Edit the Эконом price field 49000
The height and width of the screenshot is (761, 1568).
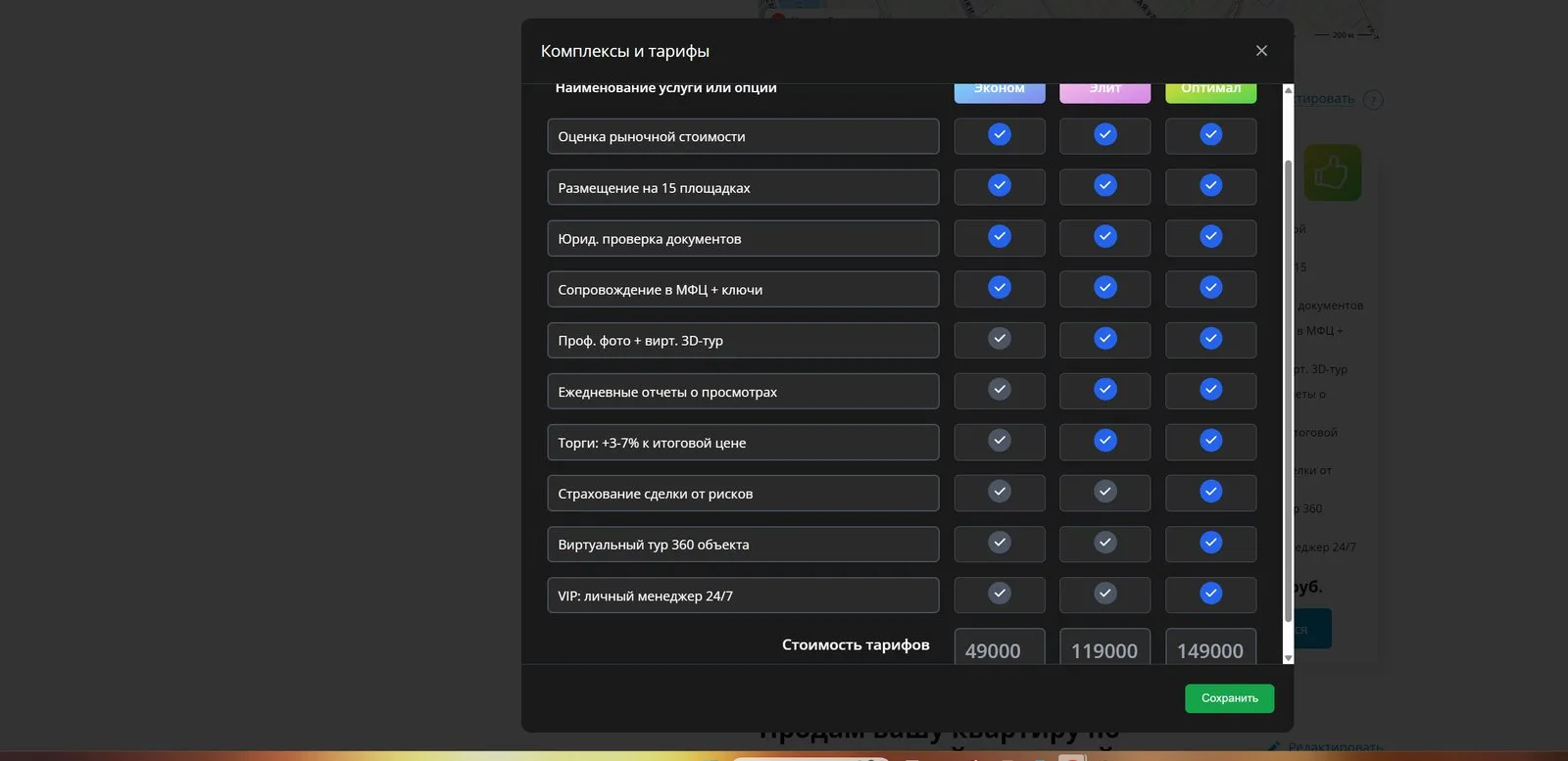[x=1000, y=646]
